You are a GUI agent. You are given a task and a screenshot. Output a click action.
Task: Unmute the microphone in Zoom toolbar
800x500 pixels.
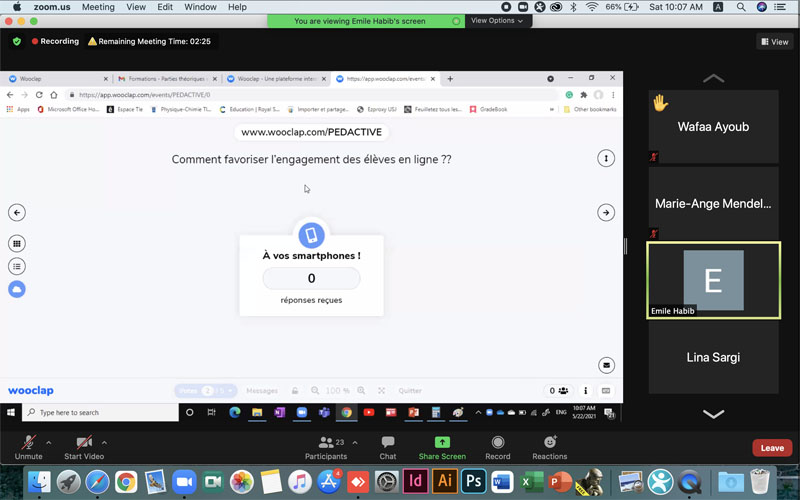28,447
